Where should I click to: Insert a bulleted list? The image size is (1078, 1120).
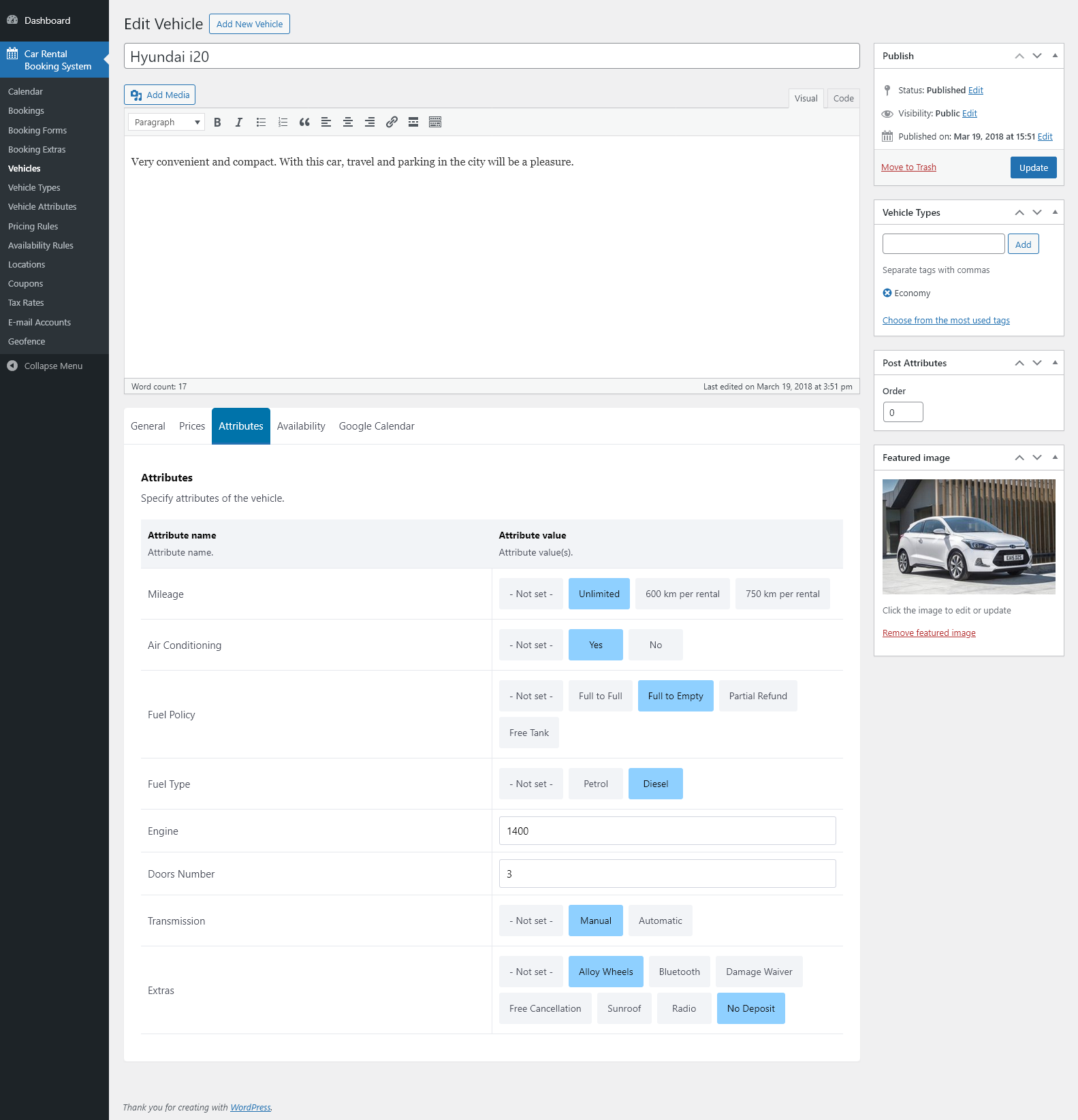[261, 123]
